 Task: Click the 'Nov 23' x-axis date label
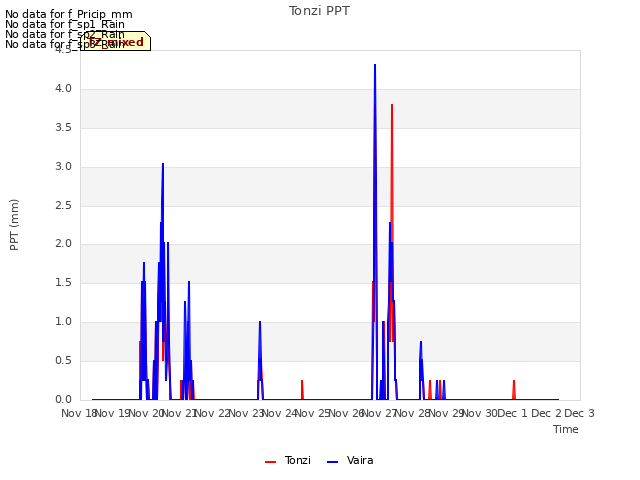coord(245,413)
